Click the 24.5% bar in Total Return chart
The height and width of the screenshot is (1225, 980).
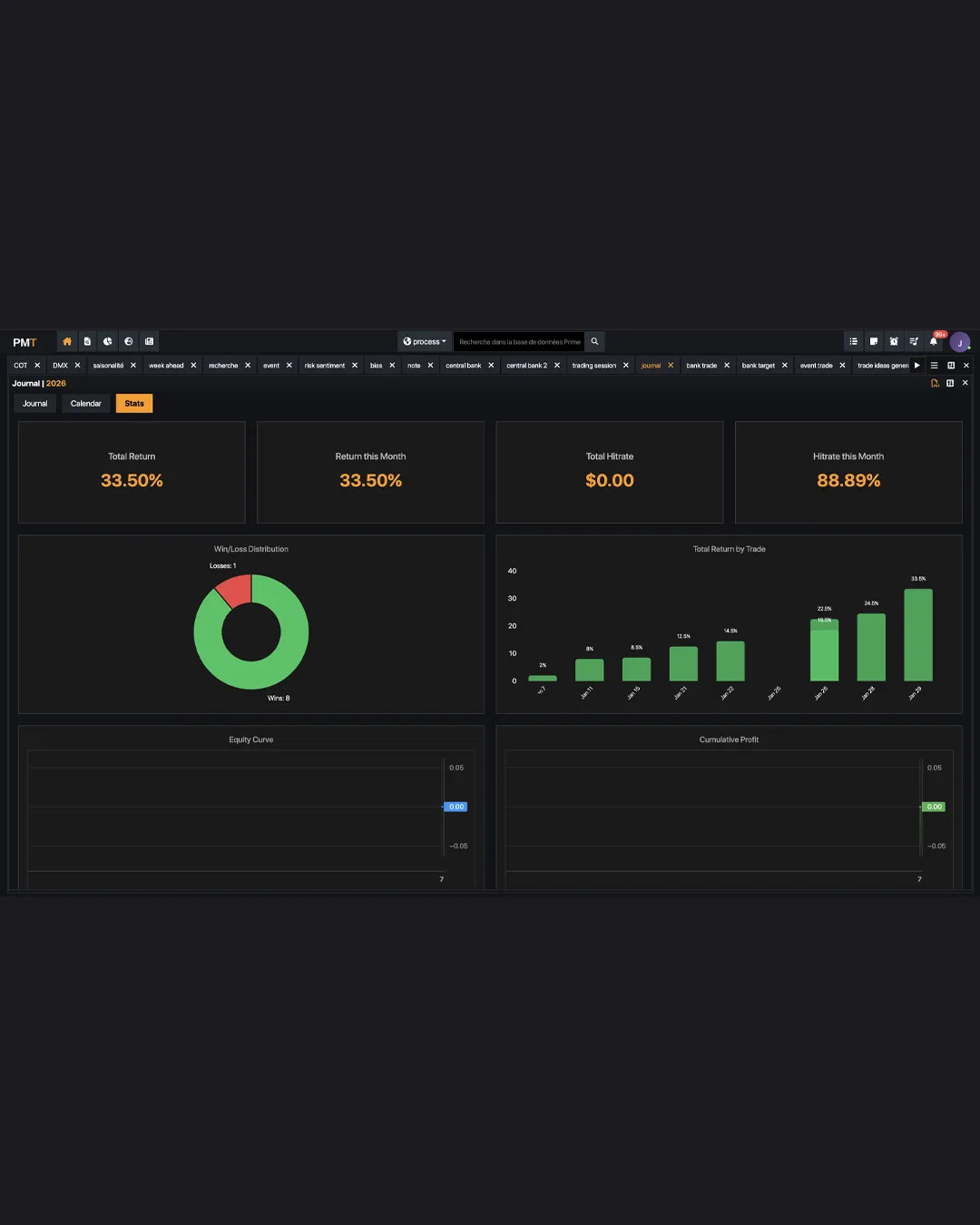(871, 647)
